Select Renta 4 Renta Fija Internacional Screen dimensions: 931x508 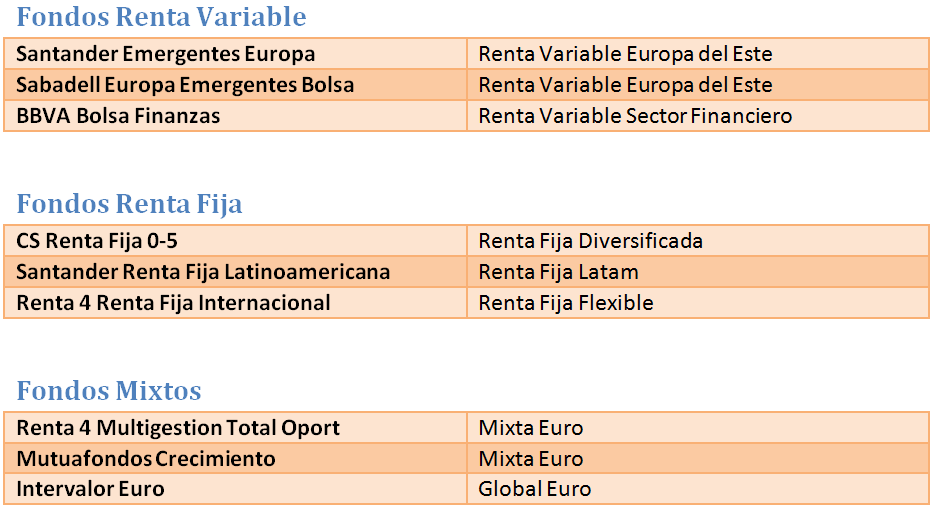(x=173, y=303)
